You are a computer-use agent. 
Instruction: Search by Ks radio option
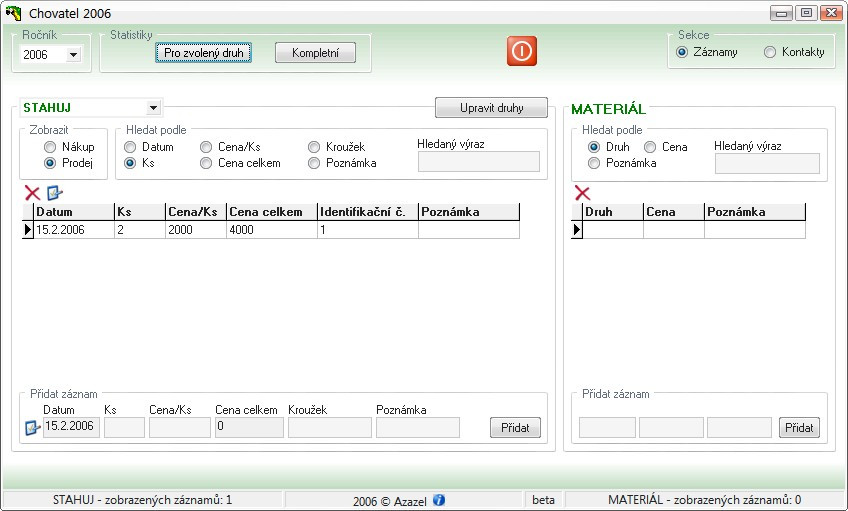130,163
